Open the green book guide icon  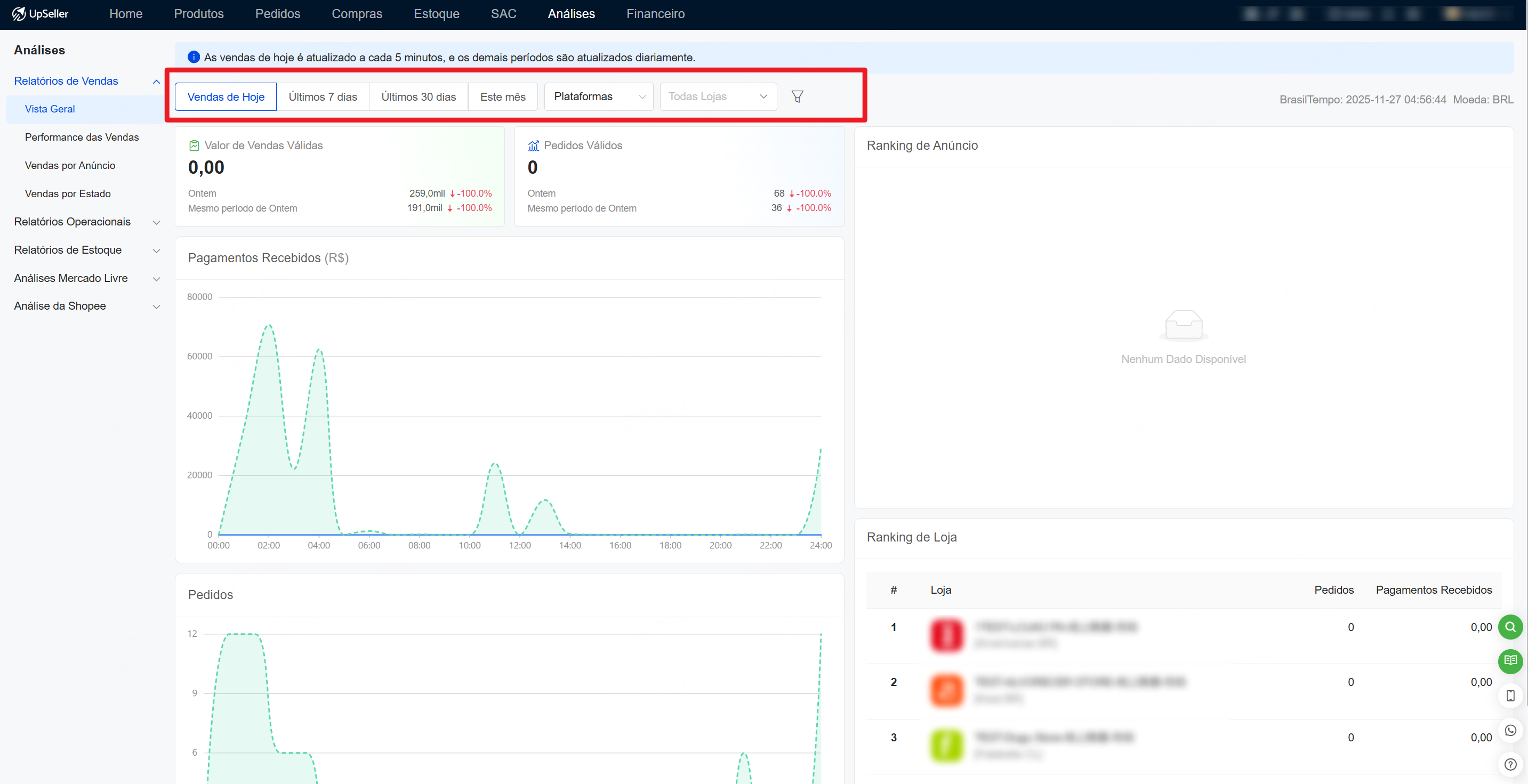[x=1510, y=661]
